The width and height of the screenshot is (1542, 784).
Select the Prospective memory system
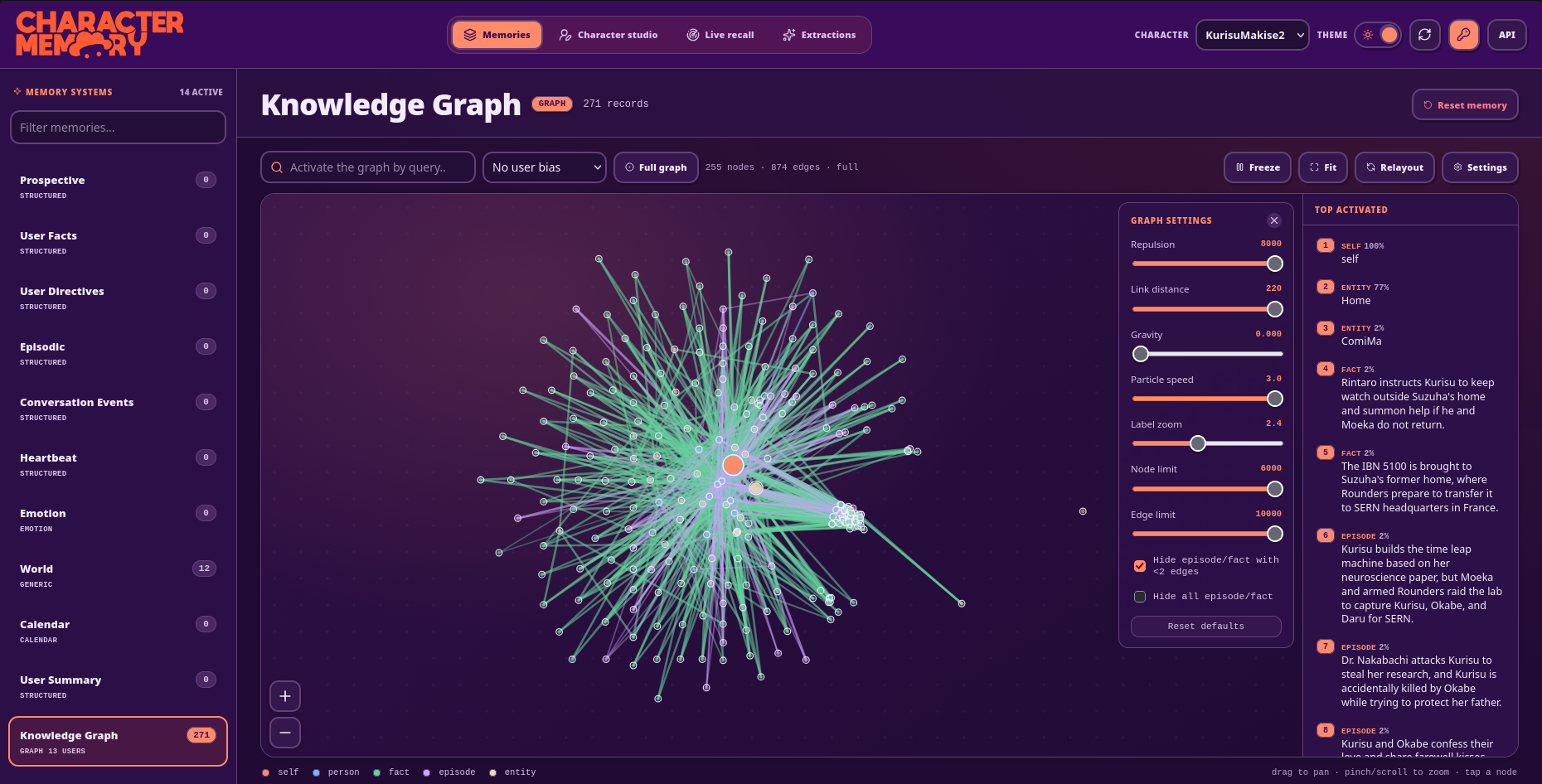[x=118, y=187]
